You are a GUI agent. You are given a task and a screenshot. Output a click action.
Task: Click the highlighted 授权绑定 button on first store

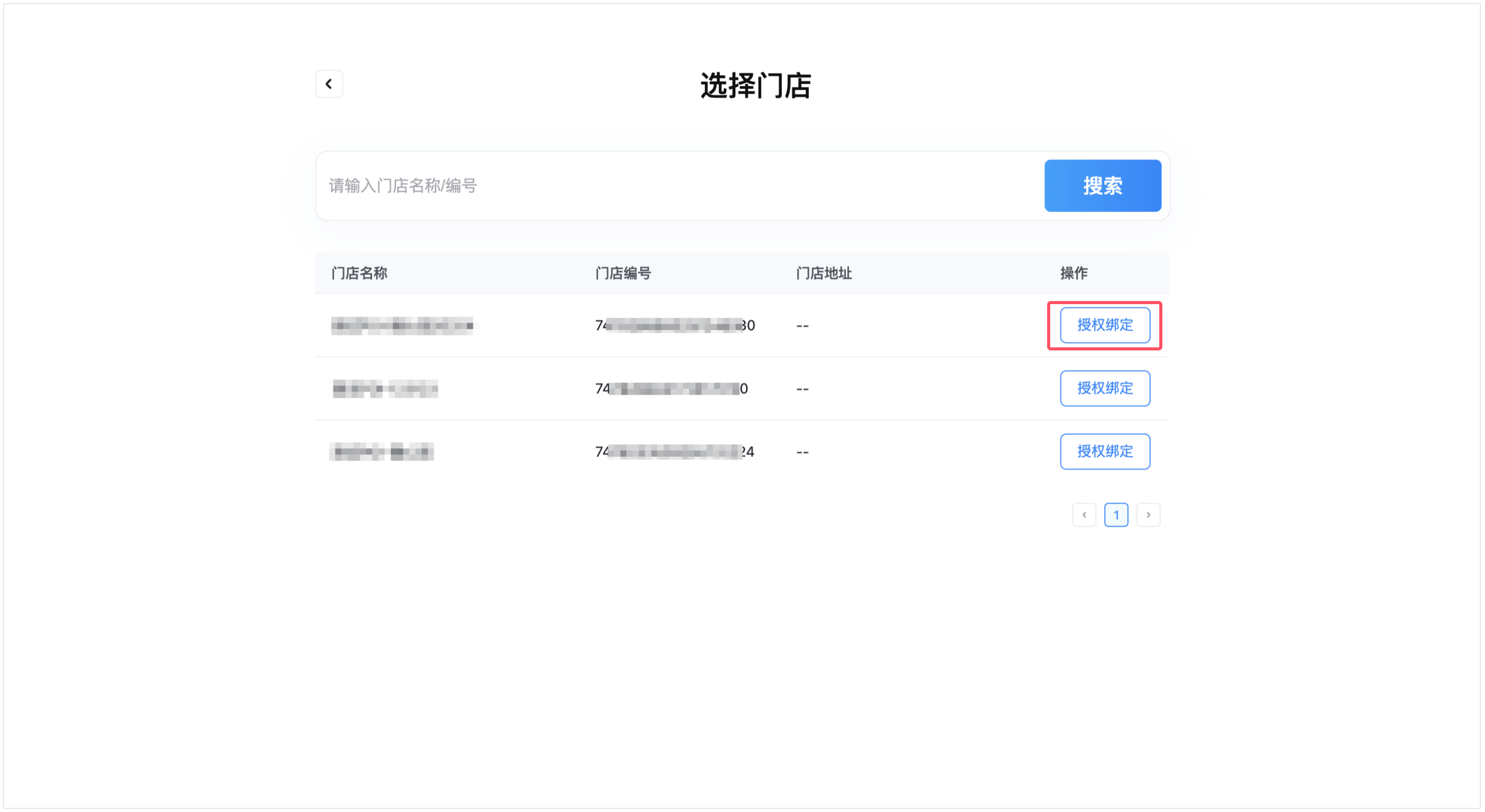tap(1105, 325)
